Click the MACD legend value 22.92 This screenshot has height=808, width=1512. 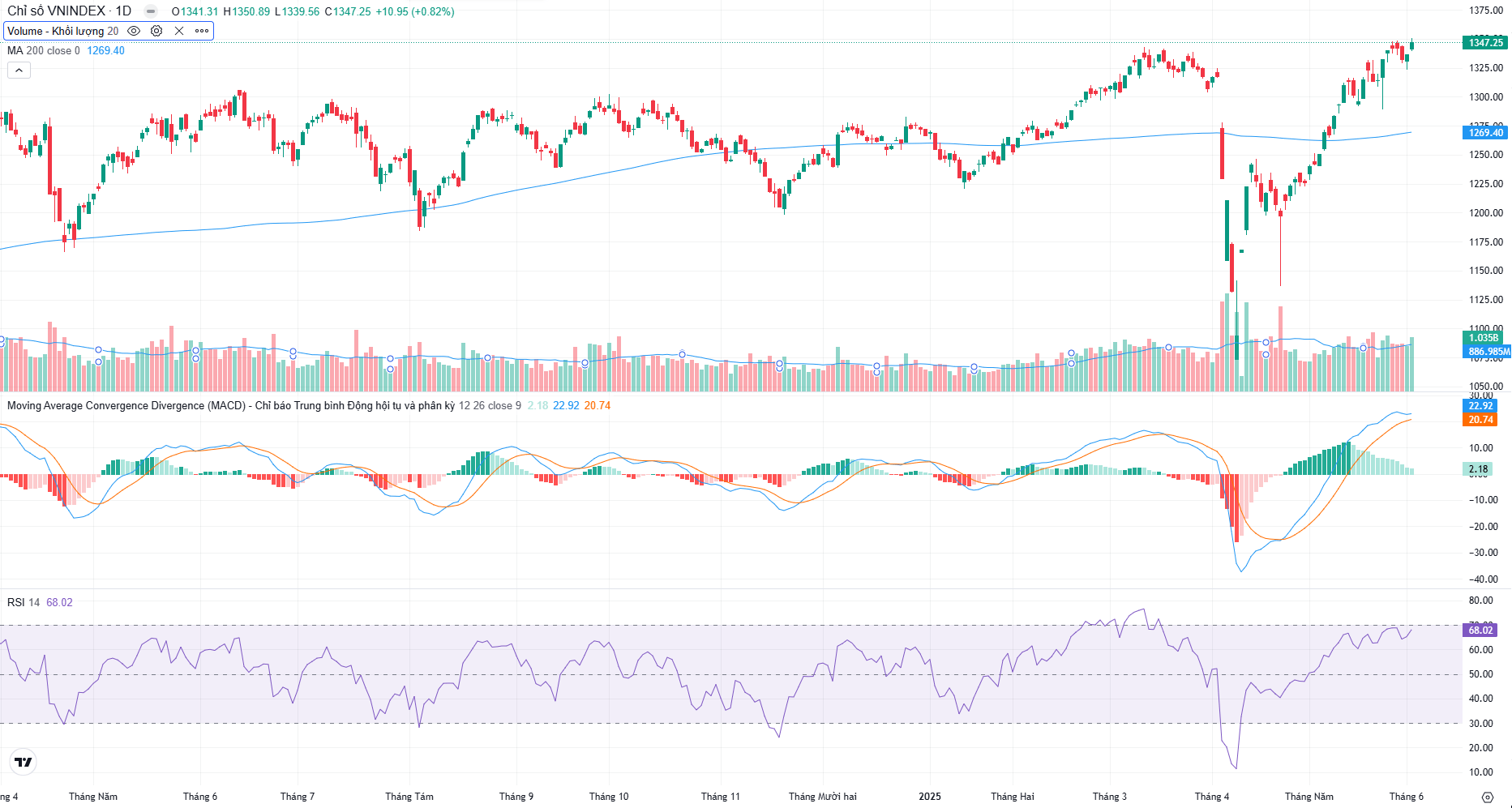tap(567, 405)
